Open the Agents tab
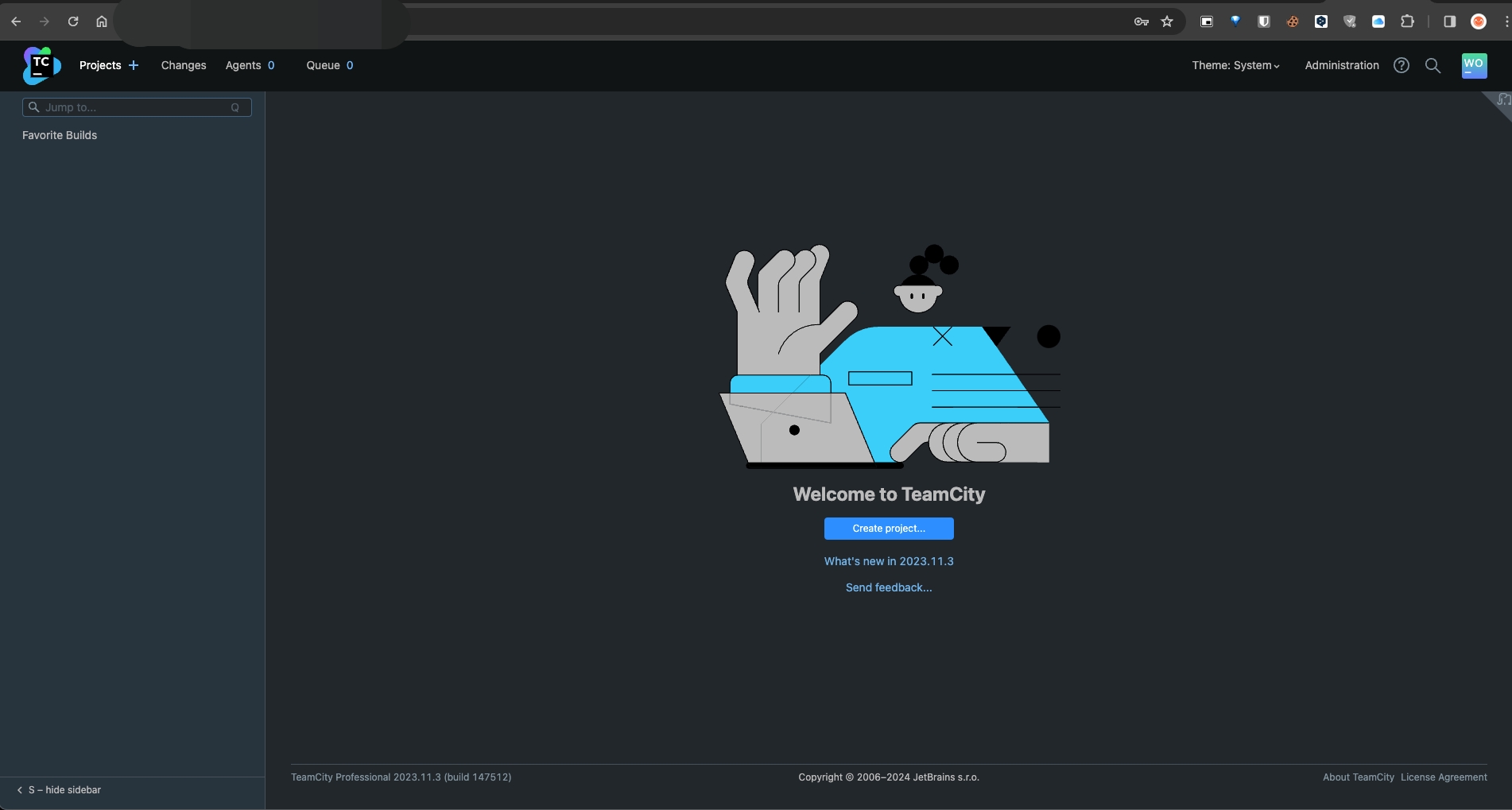 coord(243,65)
